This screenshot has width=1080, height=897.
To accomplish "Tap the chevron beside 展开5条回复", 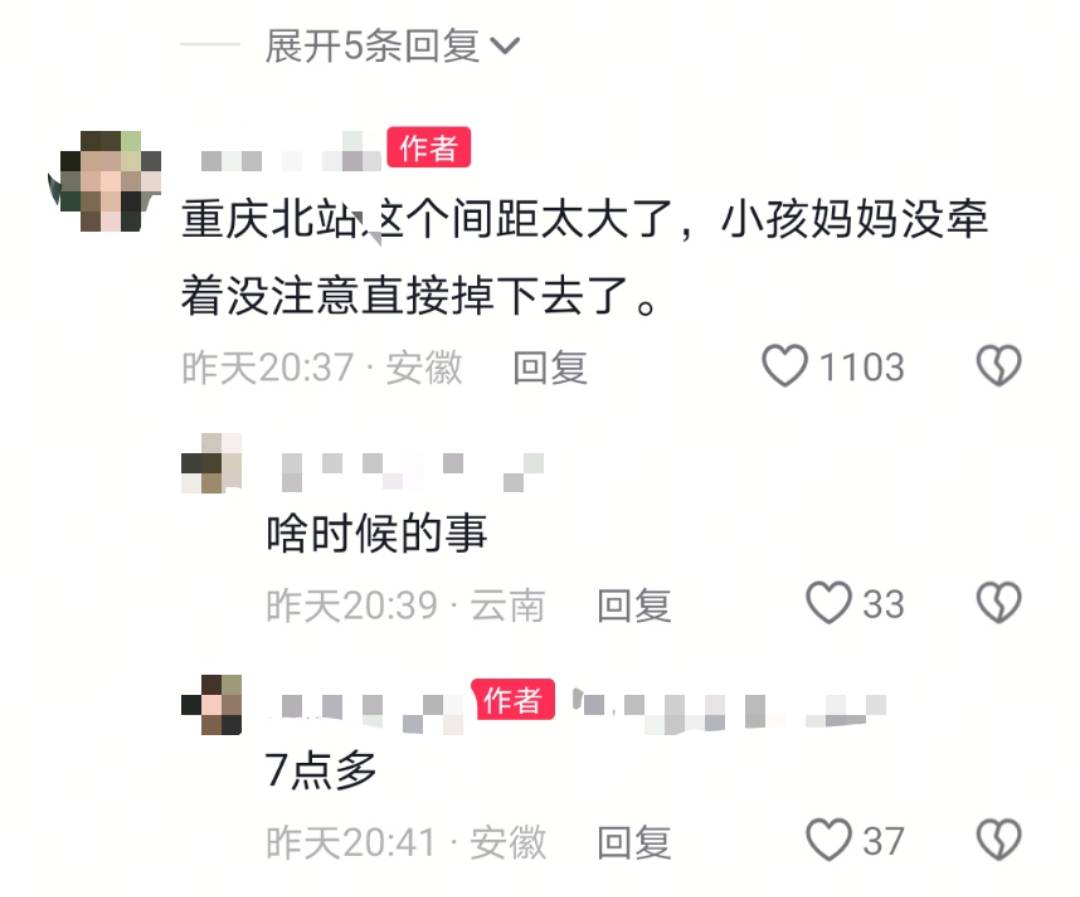I will pos(505,46).
